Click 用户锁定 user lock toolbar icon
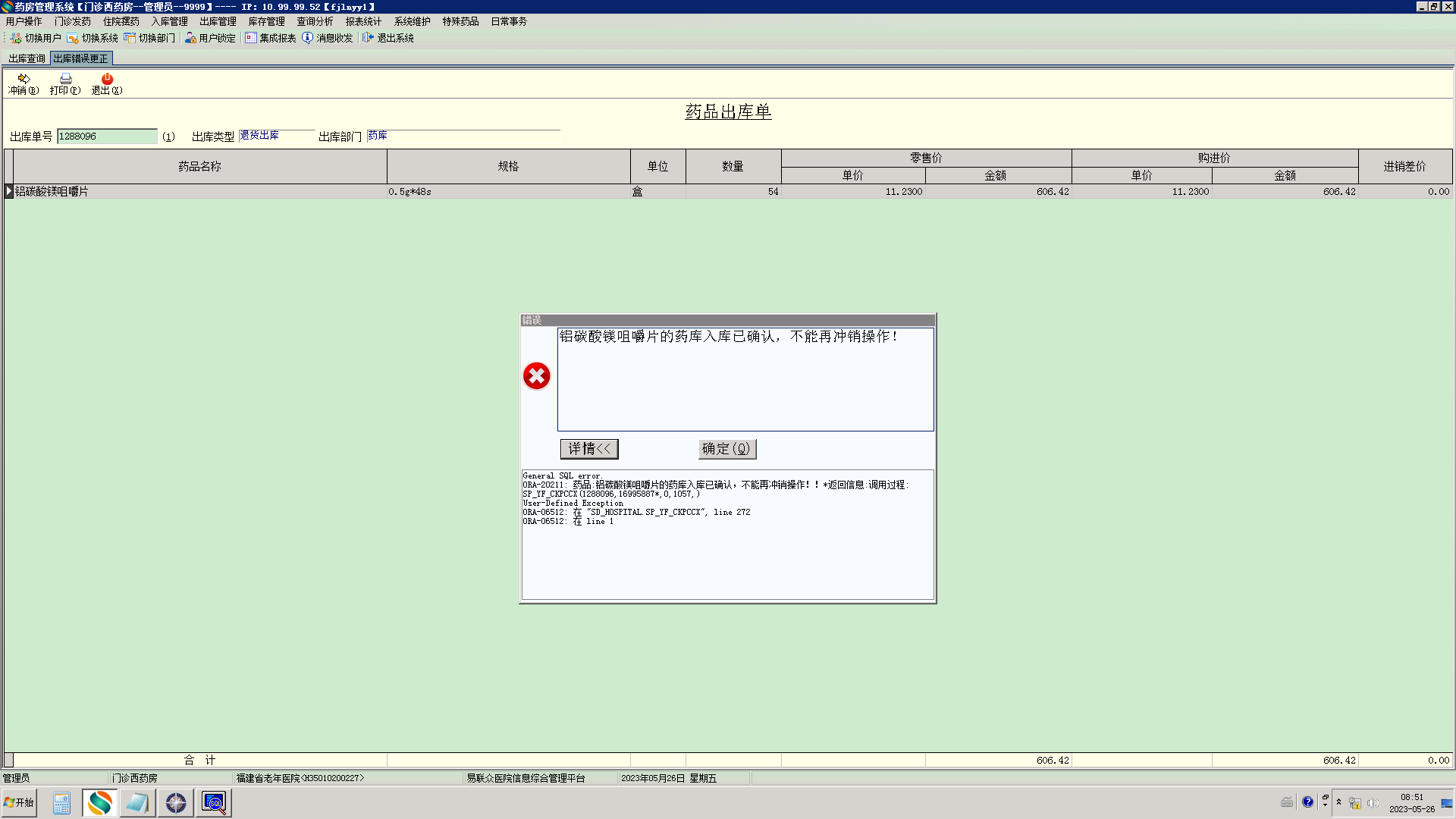The height and width of the screenshot is (819, 1456). point(210,38)
